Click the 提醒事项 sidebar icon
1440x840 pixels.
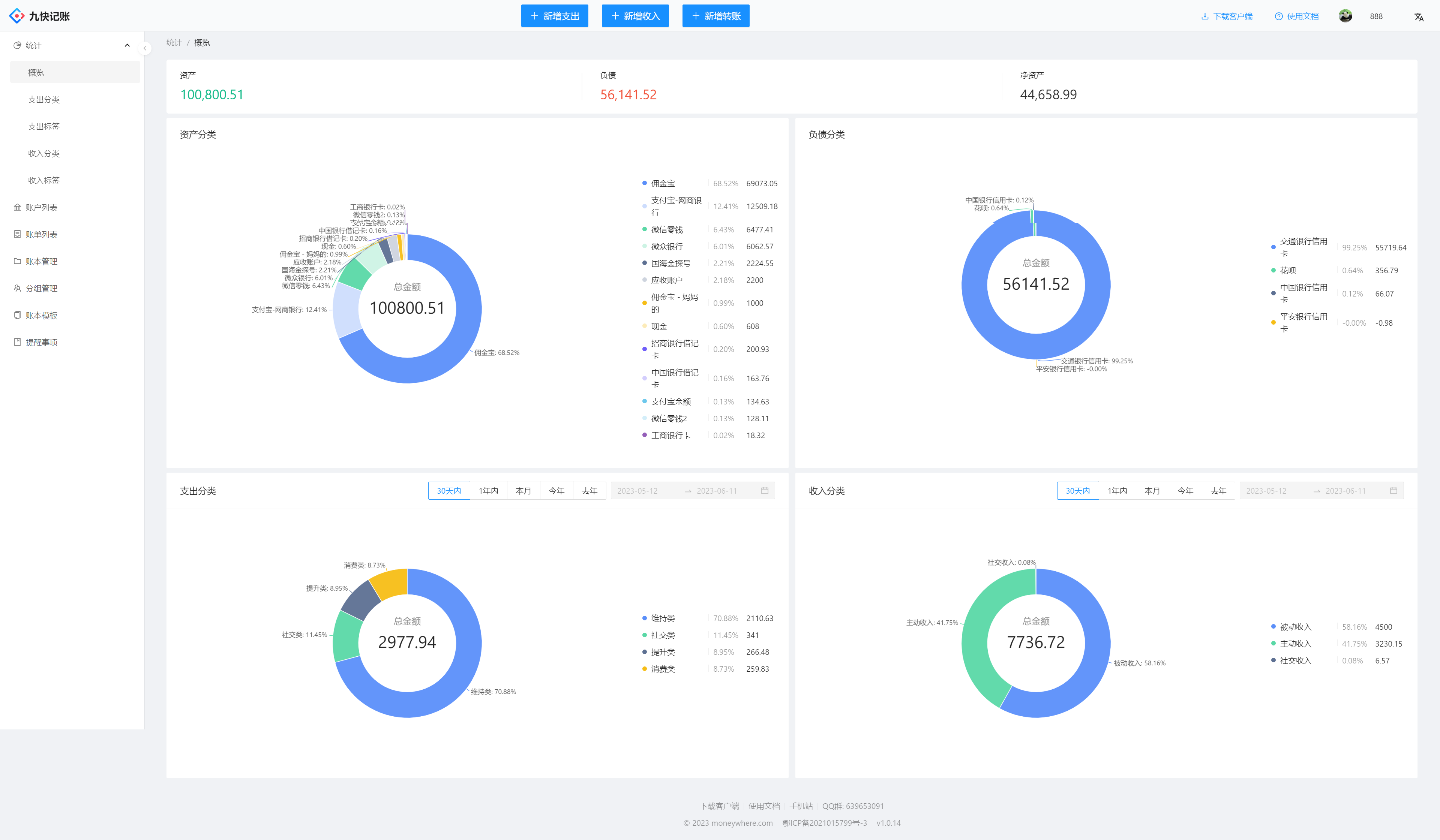tap(17, 342)
